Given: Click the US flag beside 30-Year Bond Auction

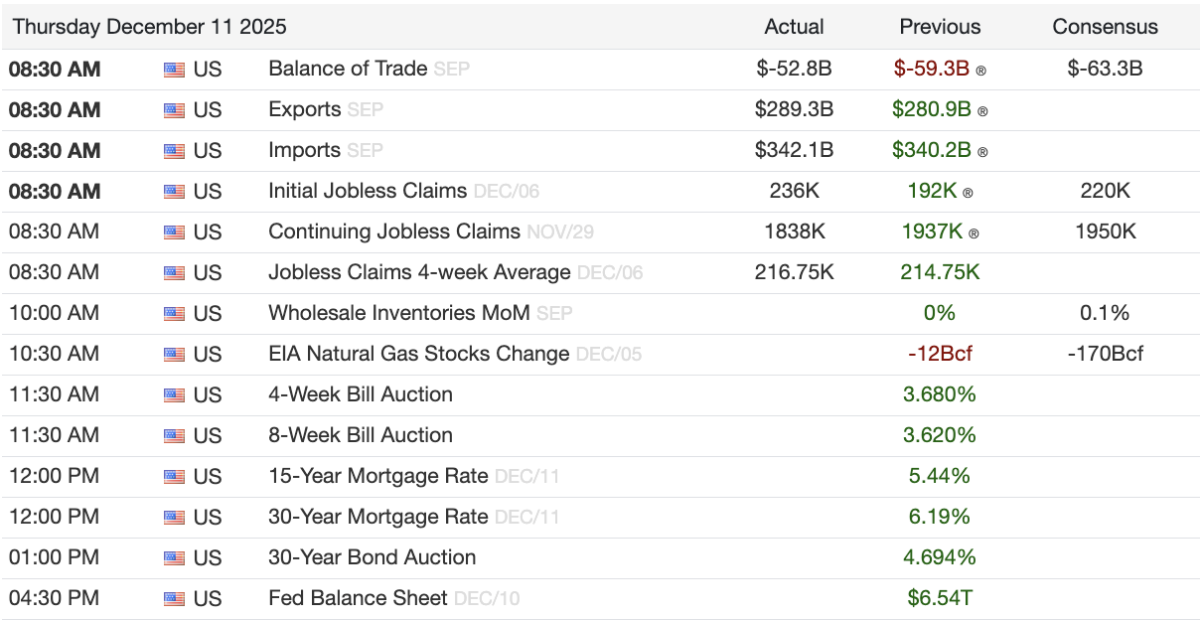Looking at the screenshot, I should [x=175, y=558].
